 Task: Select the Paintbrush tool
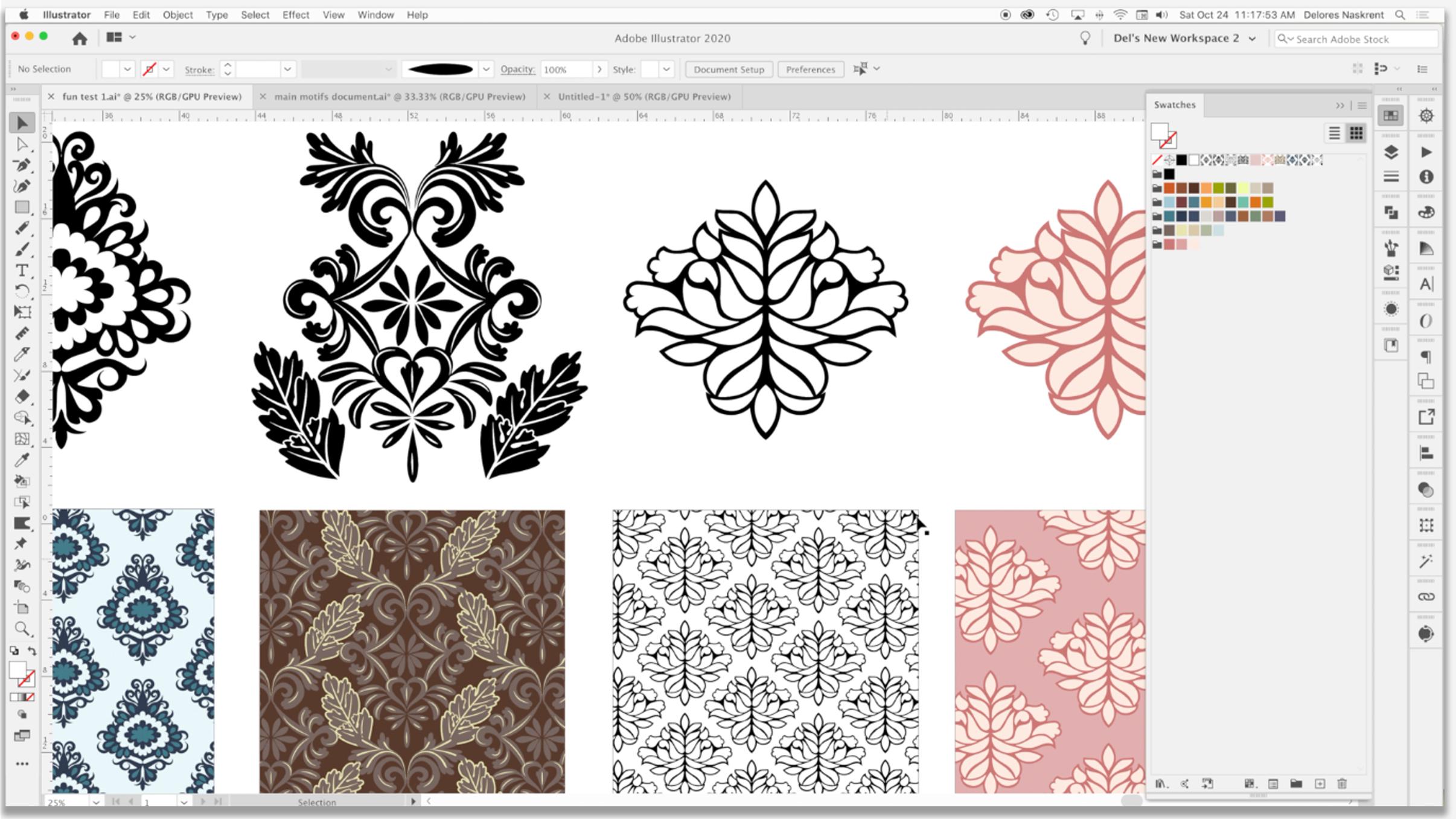(22, 249)
